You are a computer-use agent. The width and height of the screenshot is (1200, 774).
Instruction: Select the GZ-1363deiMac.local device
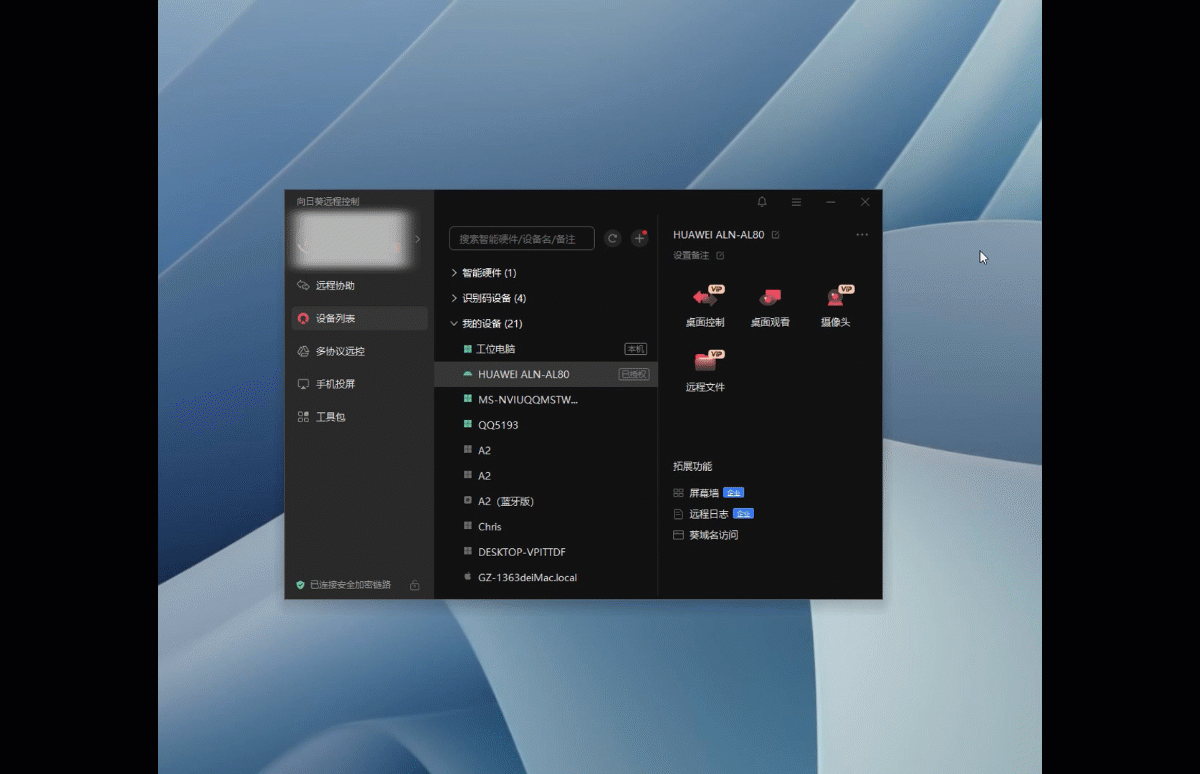[546, 577]
